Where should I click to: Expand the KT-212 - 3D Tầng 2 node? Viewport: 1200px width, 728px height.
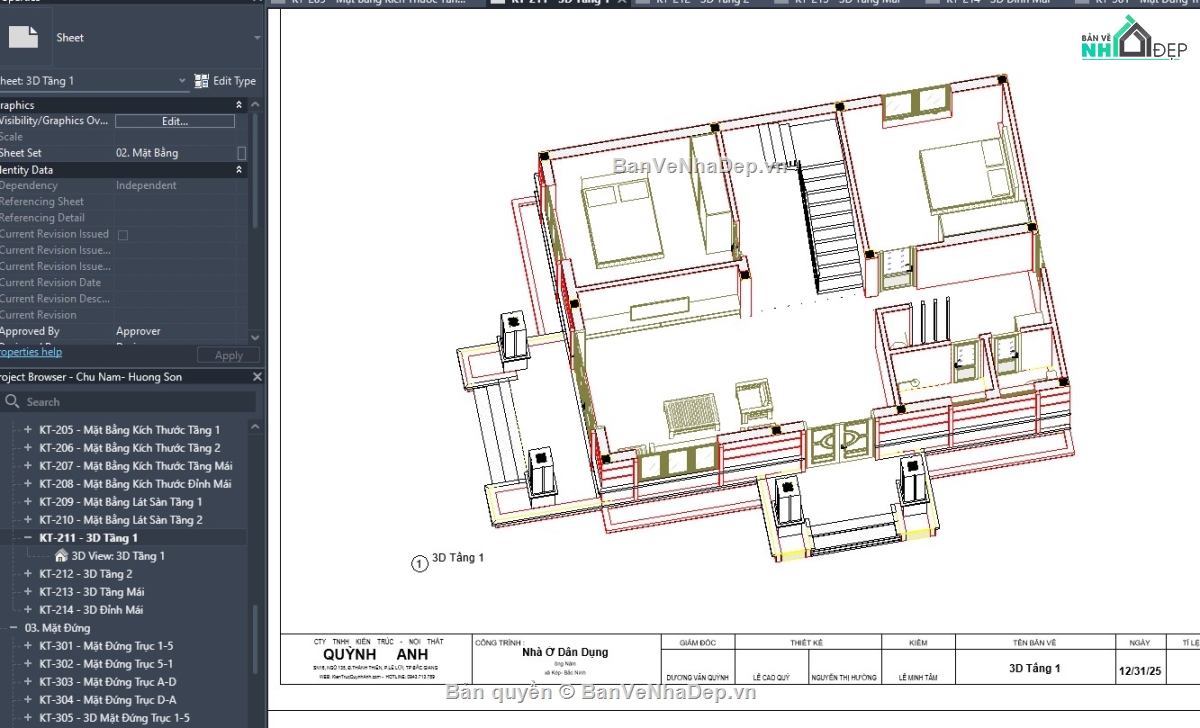point(28,574)
